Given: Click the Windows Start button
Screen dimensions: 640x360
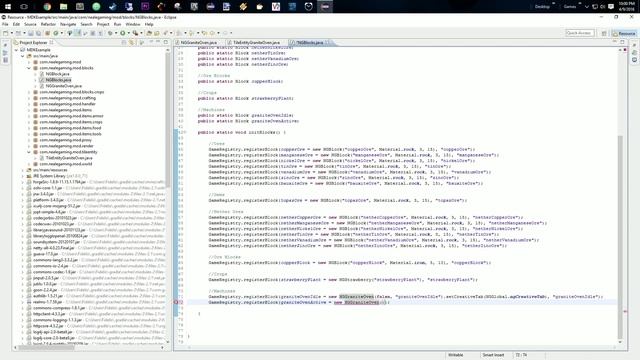Looking at the screenshot, I should coord(7,6).
